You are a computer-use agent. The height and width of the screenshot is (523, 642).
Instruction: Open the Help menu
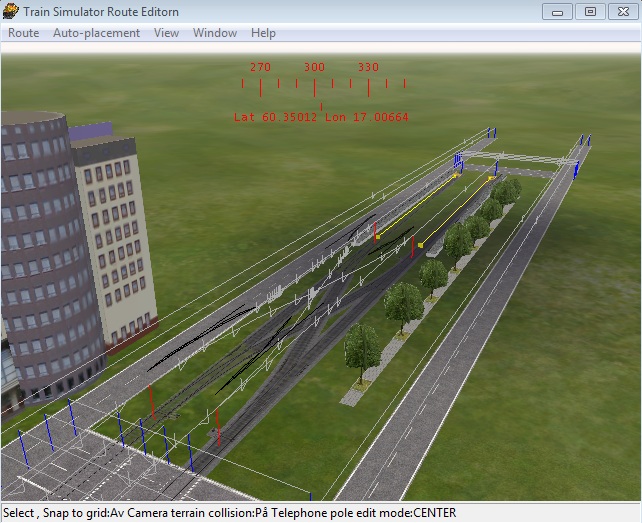(x=263, y=33)
